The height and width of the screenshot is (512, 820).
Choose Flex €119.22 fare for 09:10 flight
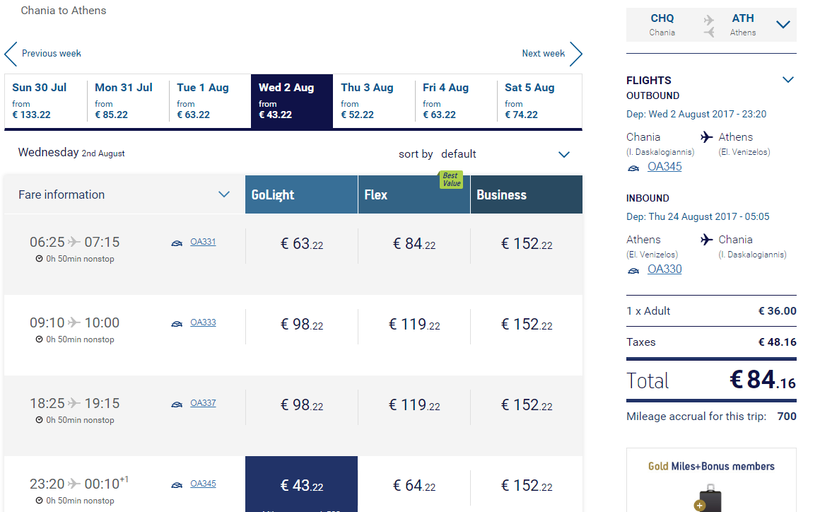pos(414,324)
